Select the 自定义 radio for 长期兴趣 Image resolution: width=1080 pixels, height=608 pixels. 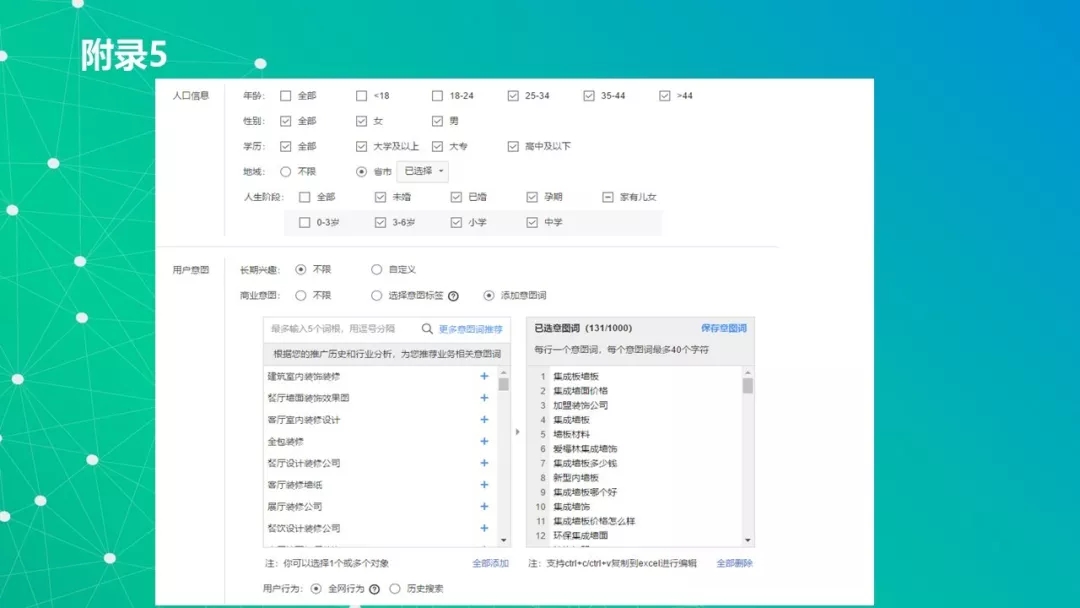[x=376, y=270]
